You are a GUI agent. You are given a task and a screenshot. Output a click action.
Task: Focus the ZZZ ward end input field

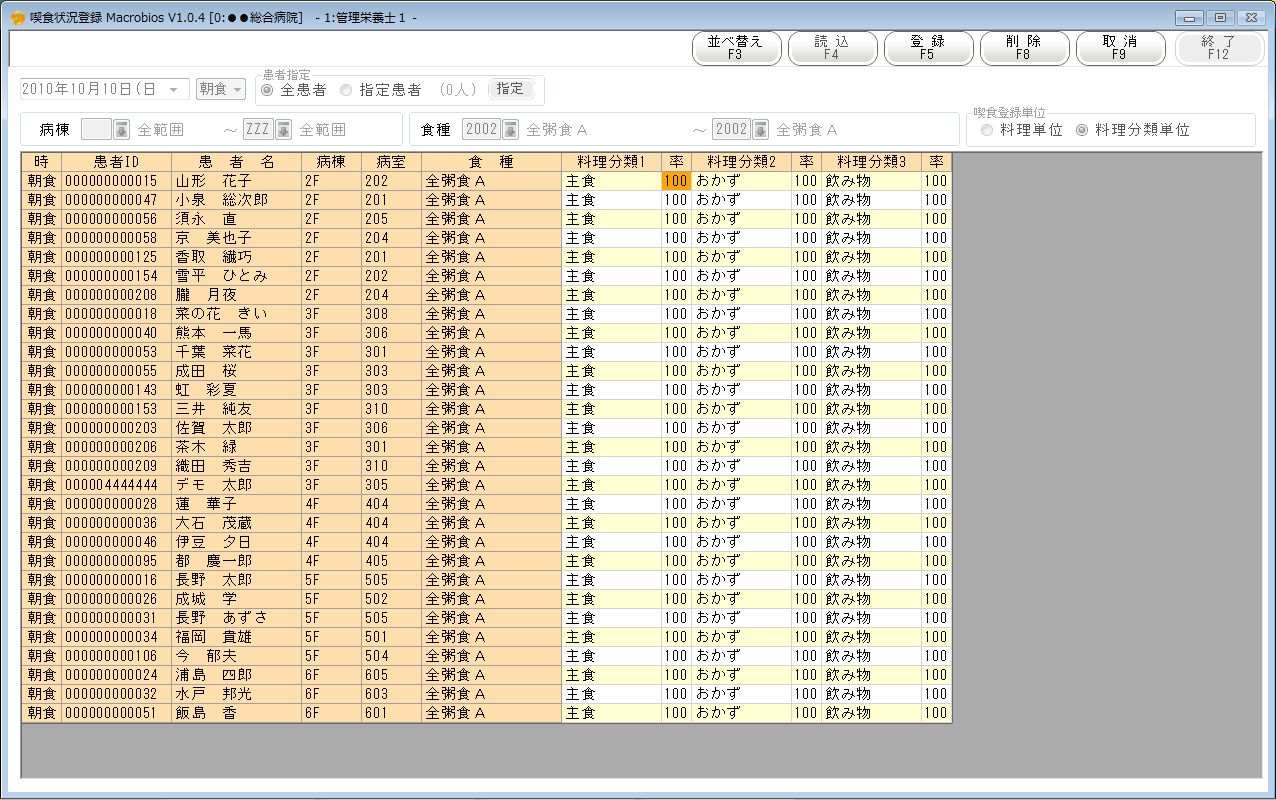[258, 129]
